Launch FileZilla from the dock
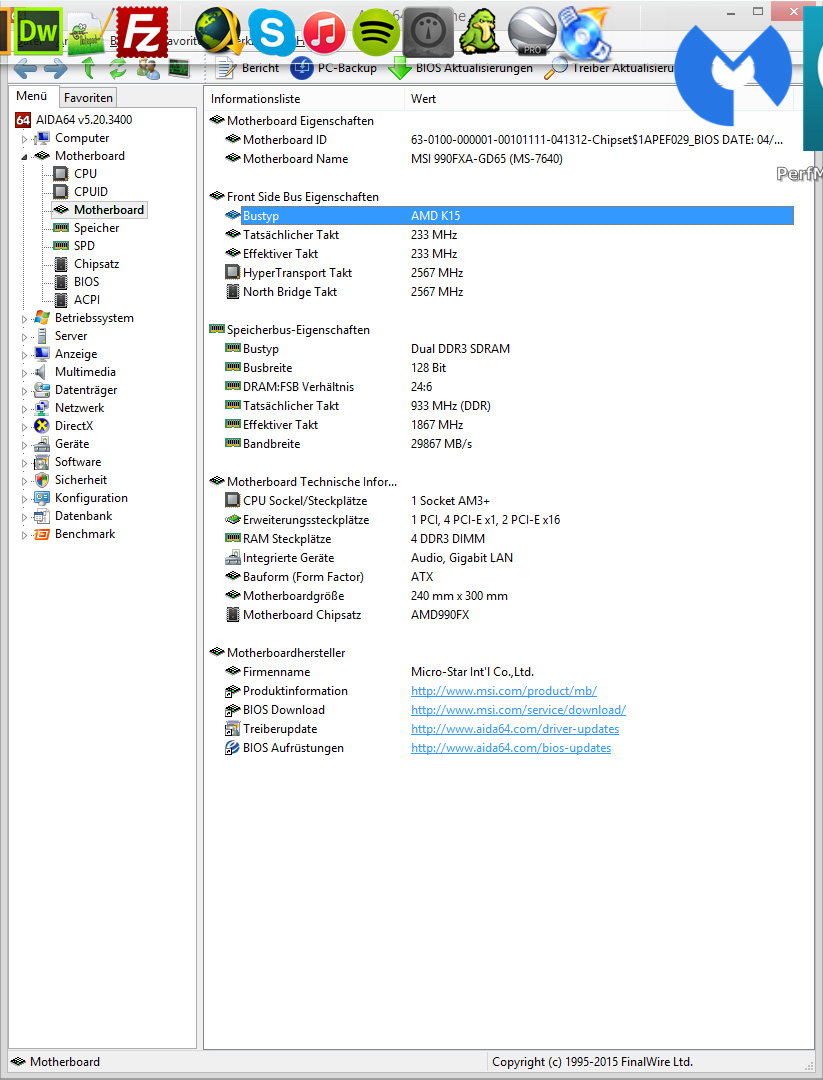 (x=143, y=31)
